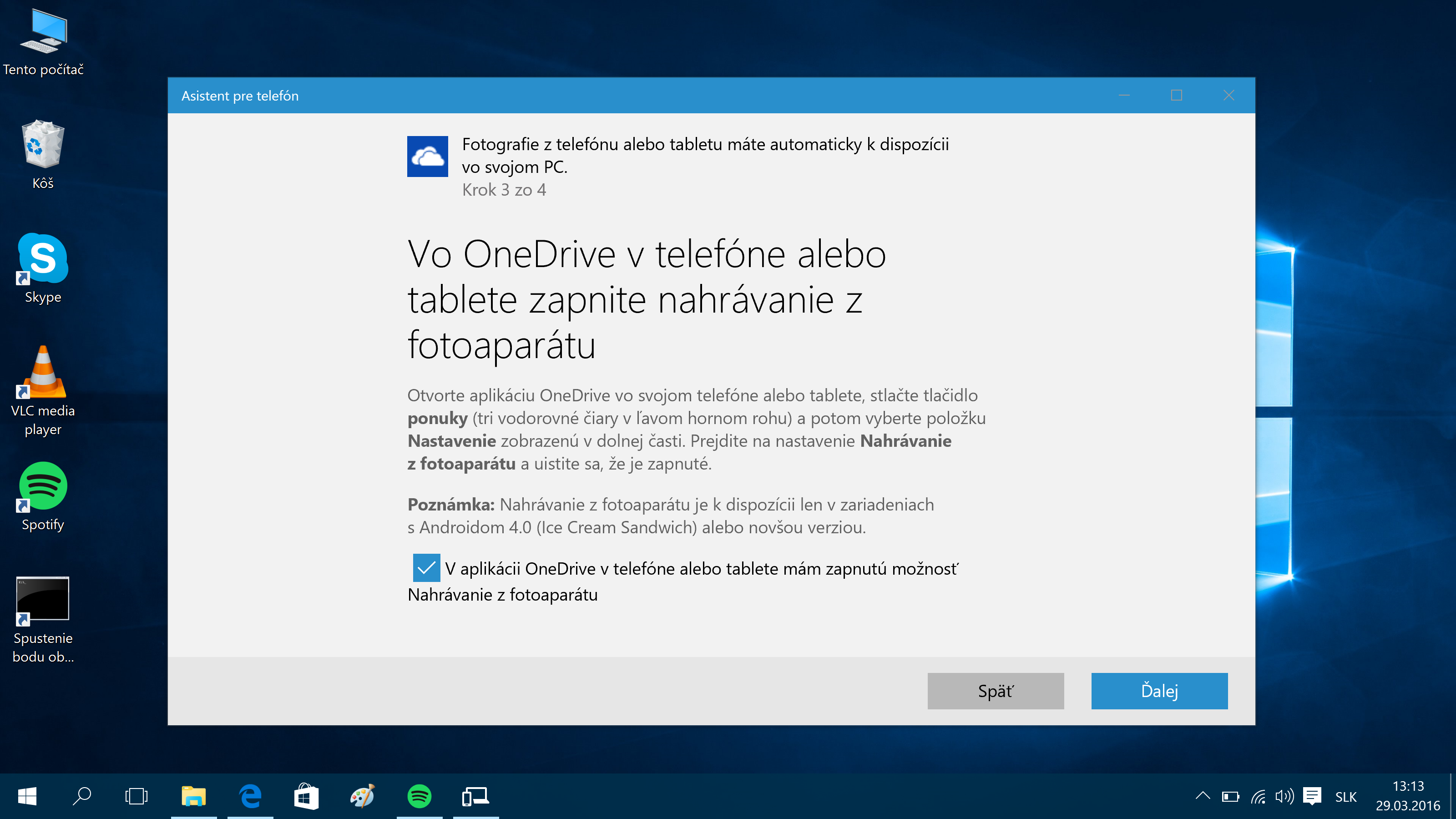Image resolution: width=1456 pixels, height=819 pixels.
Task: Click Phone Companion taskbar icon
Action: [476, 796]
